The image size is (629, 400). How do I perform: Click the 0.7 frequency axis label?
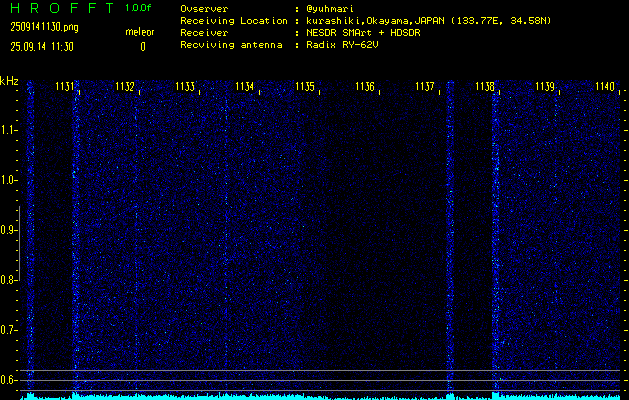(x=8, y=330)
